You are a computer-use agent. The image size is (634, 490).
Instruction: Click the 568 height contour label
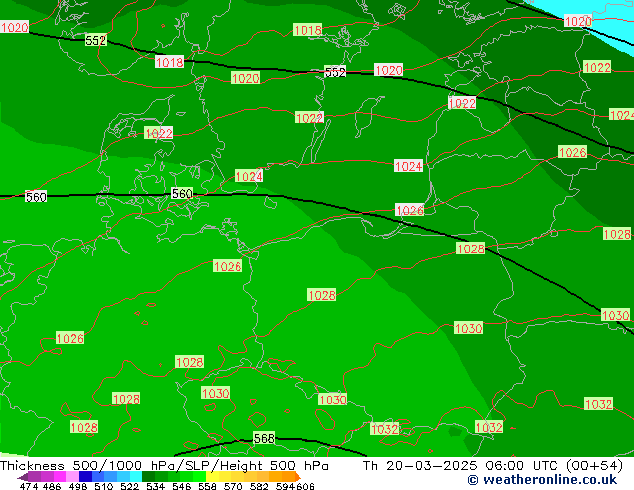264,438
